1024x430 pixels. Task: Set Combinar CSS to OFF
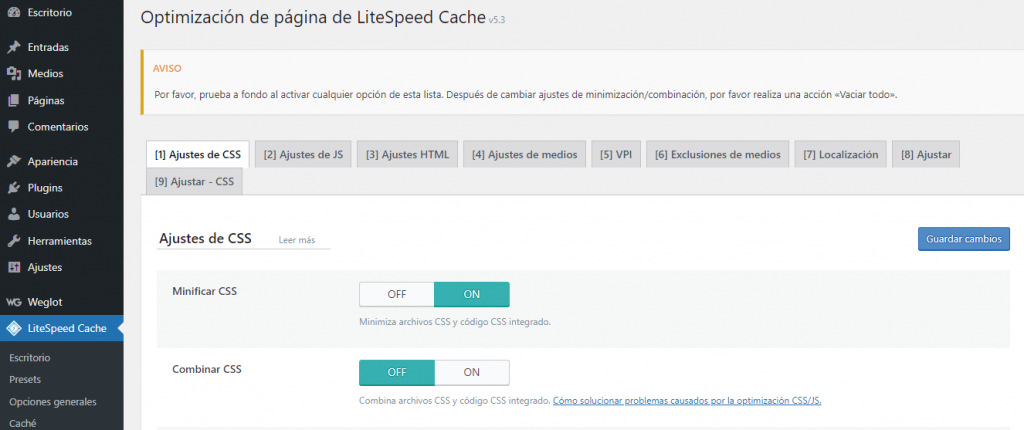pyautogui.click(x=396, y=372)
